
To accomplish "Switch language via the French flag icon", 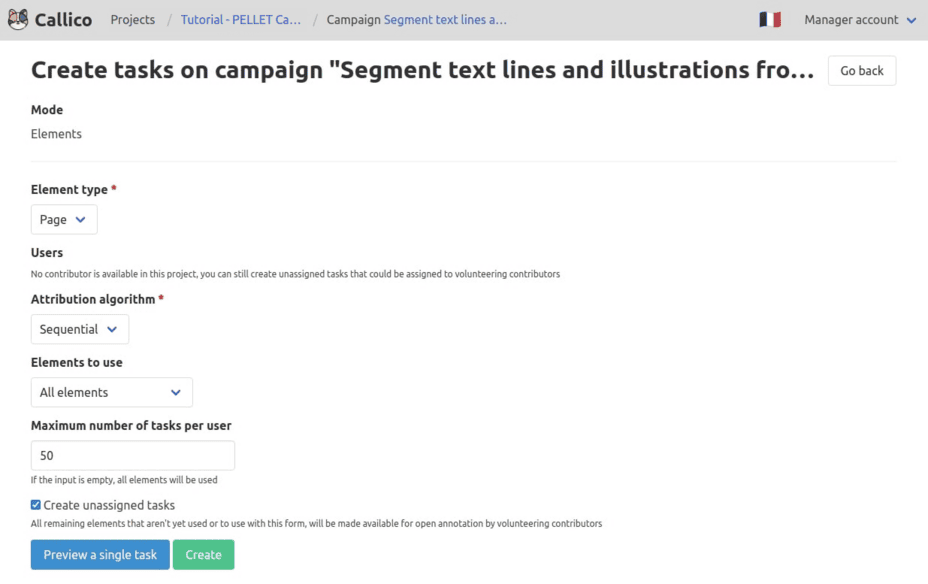I will coord(770,20).
